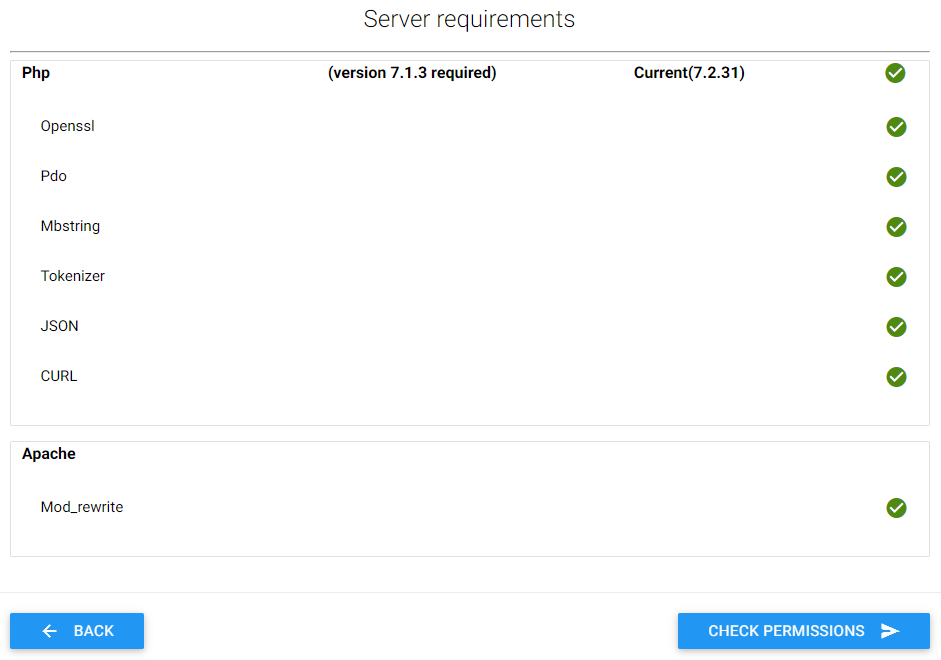This screenshot has height=660, width=941.
Task: Click the Mod_rewrite green checkmark
Action: 896,508
